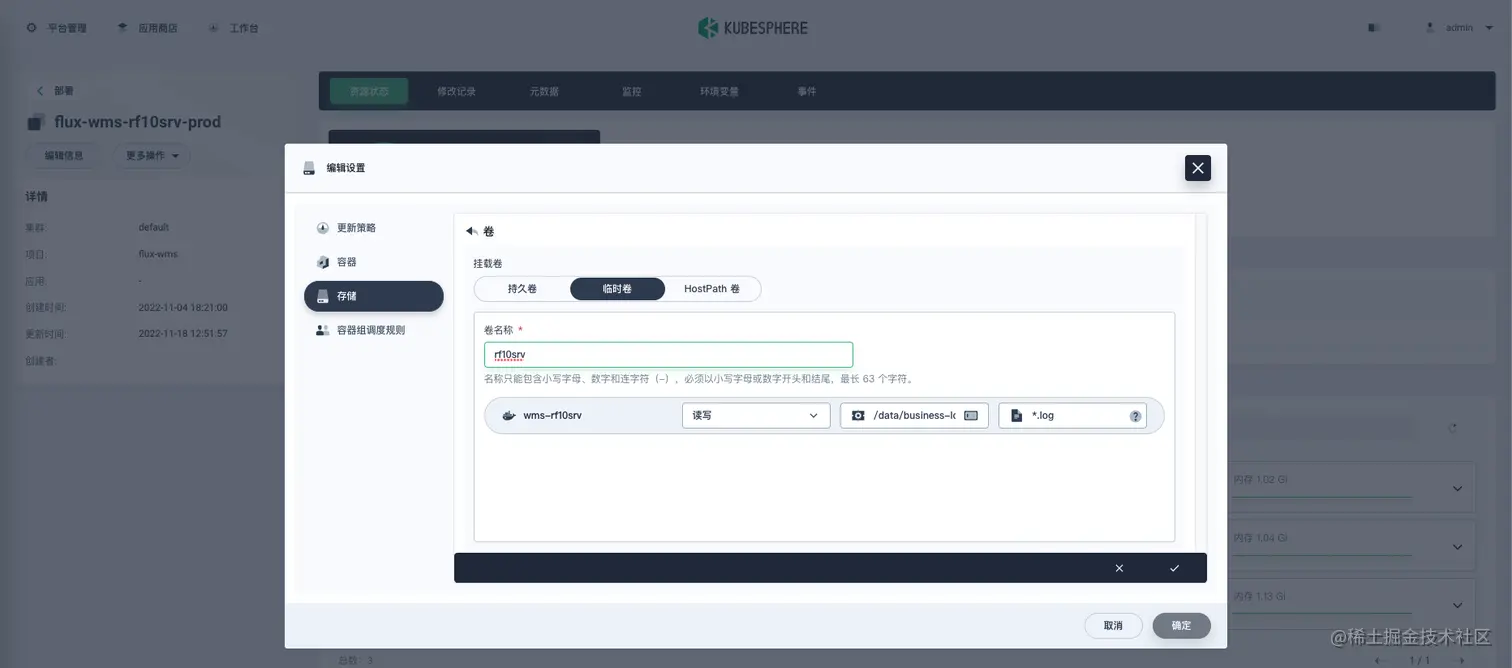Viewport: 1512px width, 668px height.
Task: Click the /data/business mount path field
Action: coord(914,415)
